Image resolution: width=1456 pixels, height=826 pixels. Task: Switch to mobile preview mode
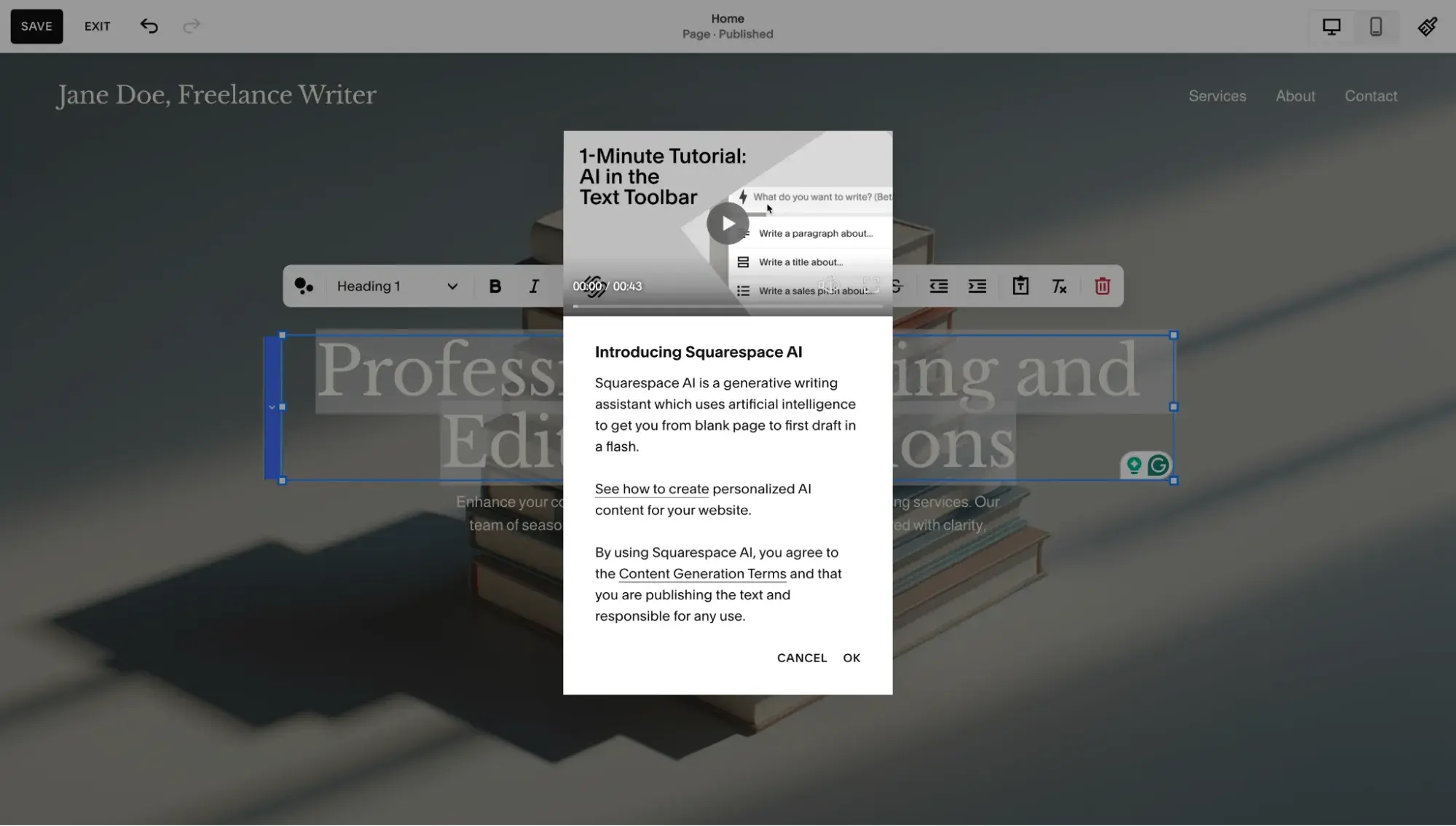coord(1376,26)
